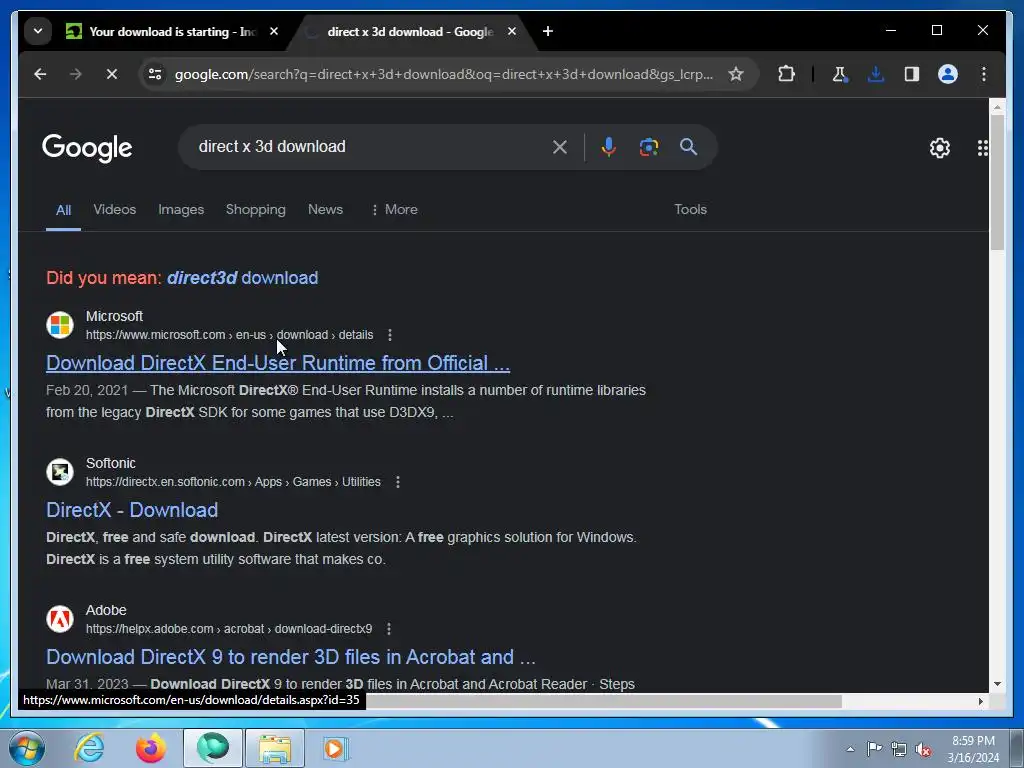Go back with the browser back arrow
Image resolution: width=1024 pixels, height=768 pixels.
pos(40,74)
